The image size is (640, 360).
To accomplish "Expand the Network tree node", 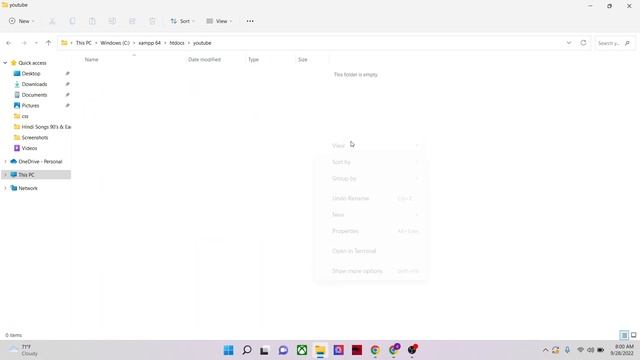I will (5, 188).
